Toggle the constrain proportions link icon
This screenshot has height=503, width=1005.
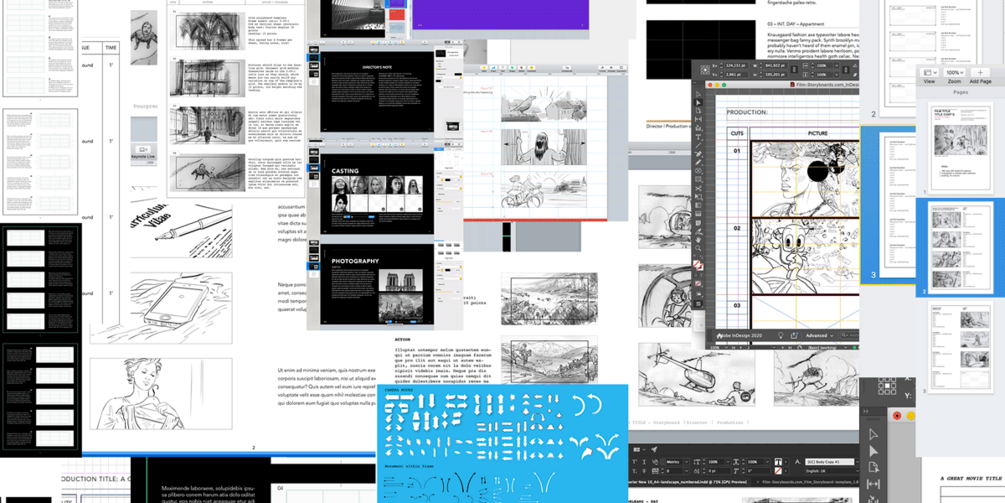[794, 69]
